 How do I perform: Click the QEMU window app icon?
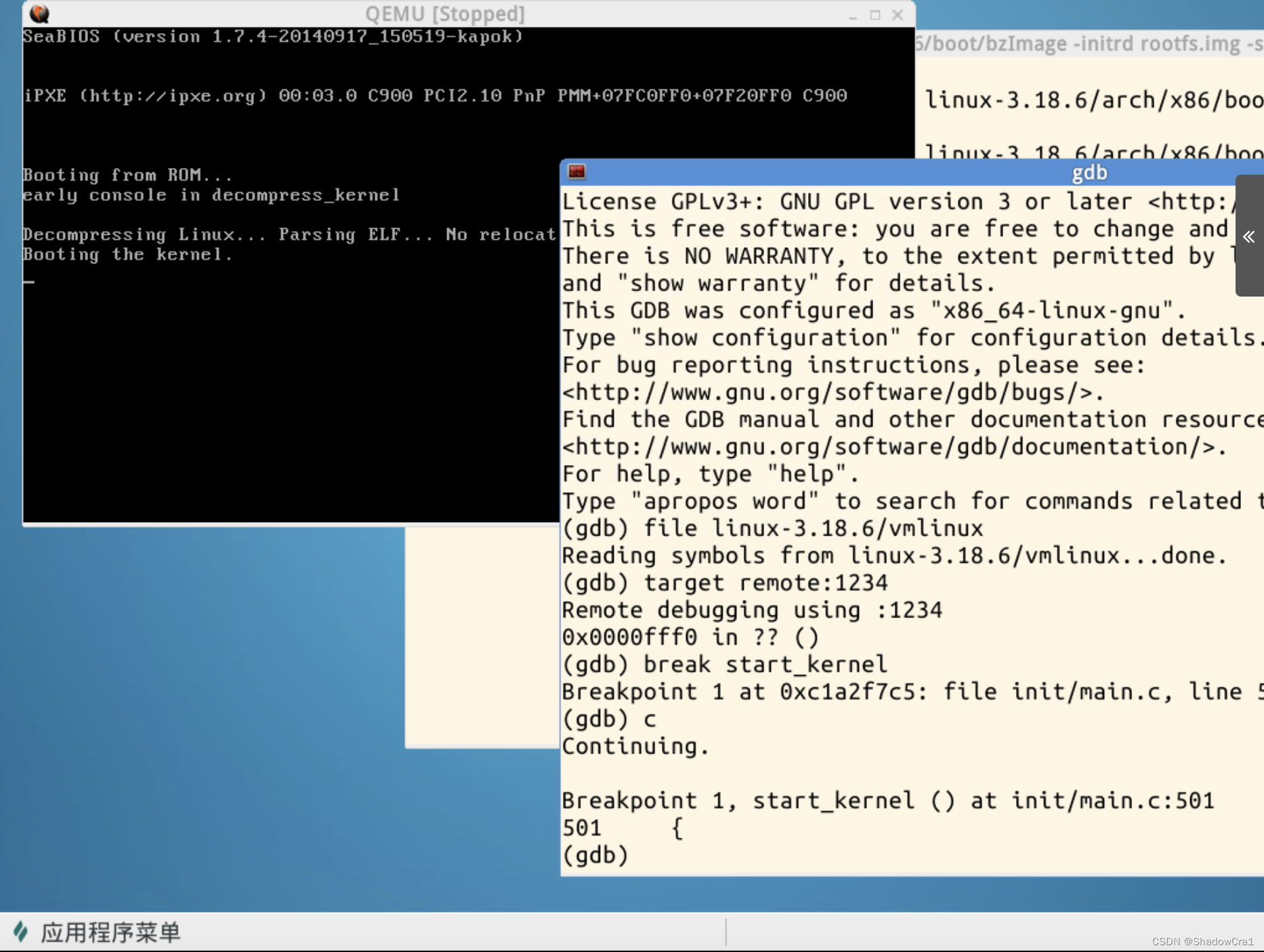point(40,14)
